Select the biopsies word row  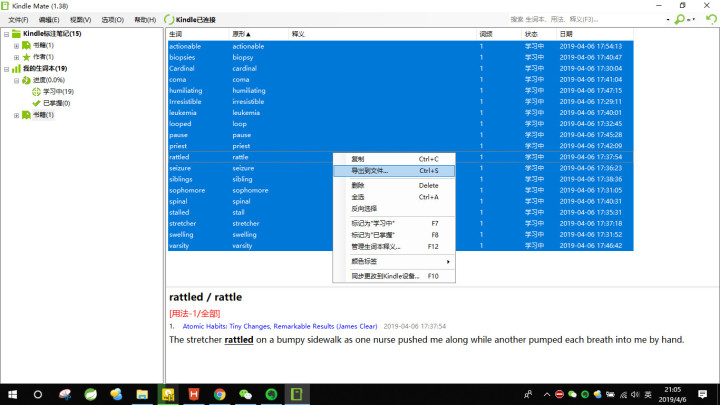pos(400,57)
